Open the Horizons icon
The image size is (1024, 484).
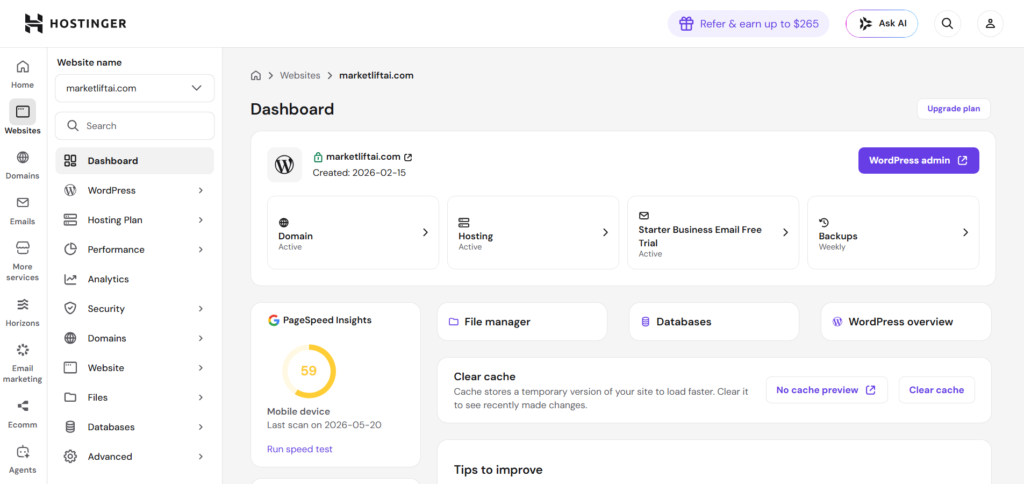tap(22, 304)
